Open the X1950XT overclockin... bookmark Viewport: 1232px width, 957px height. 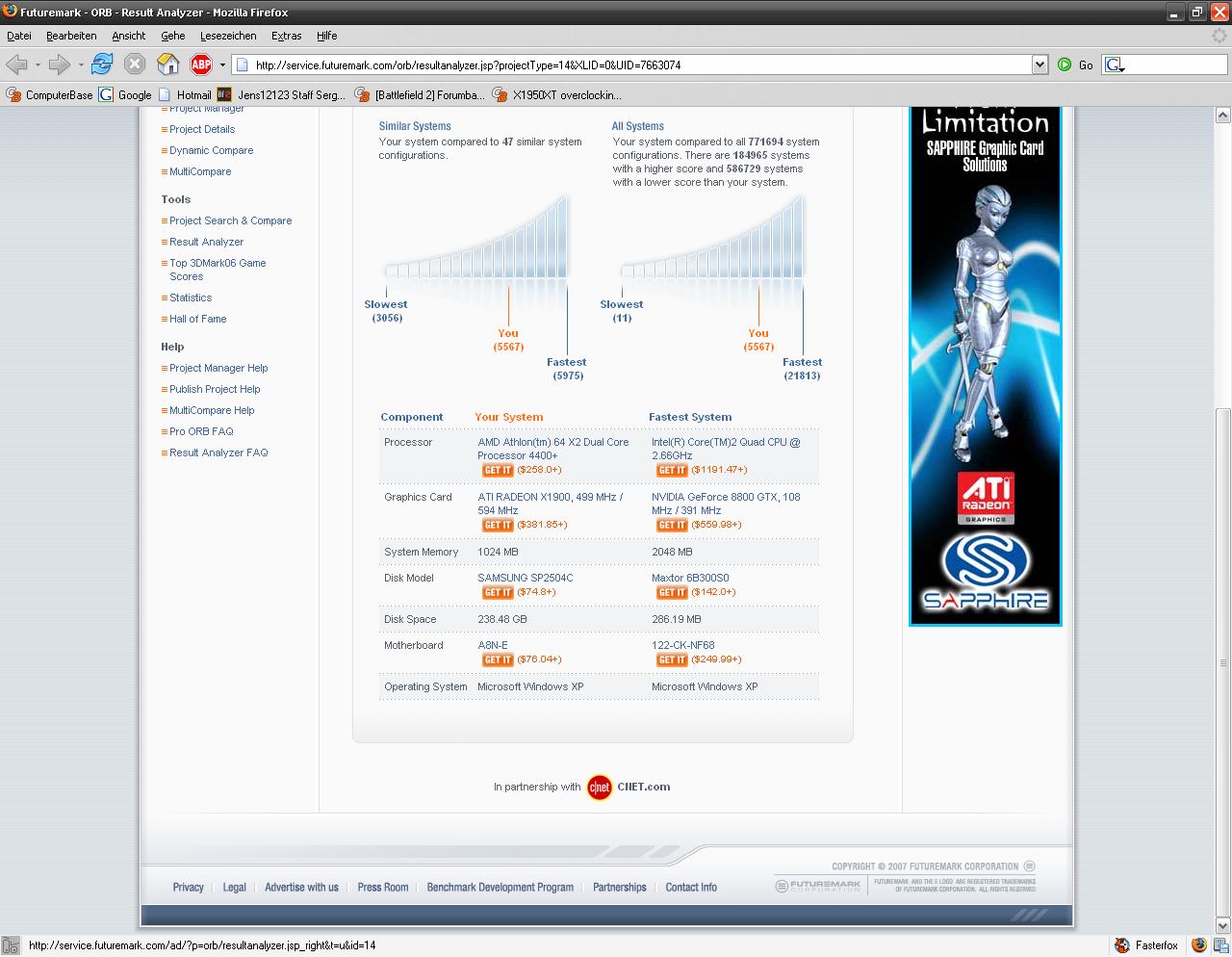[x=557, y=94]
